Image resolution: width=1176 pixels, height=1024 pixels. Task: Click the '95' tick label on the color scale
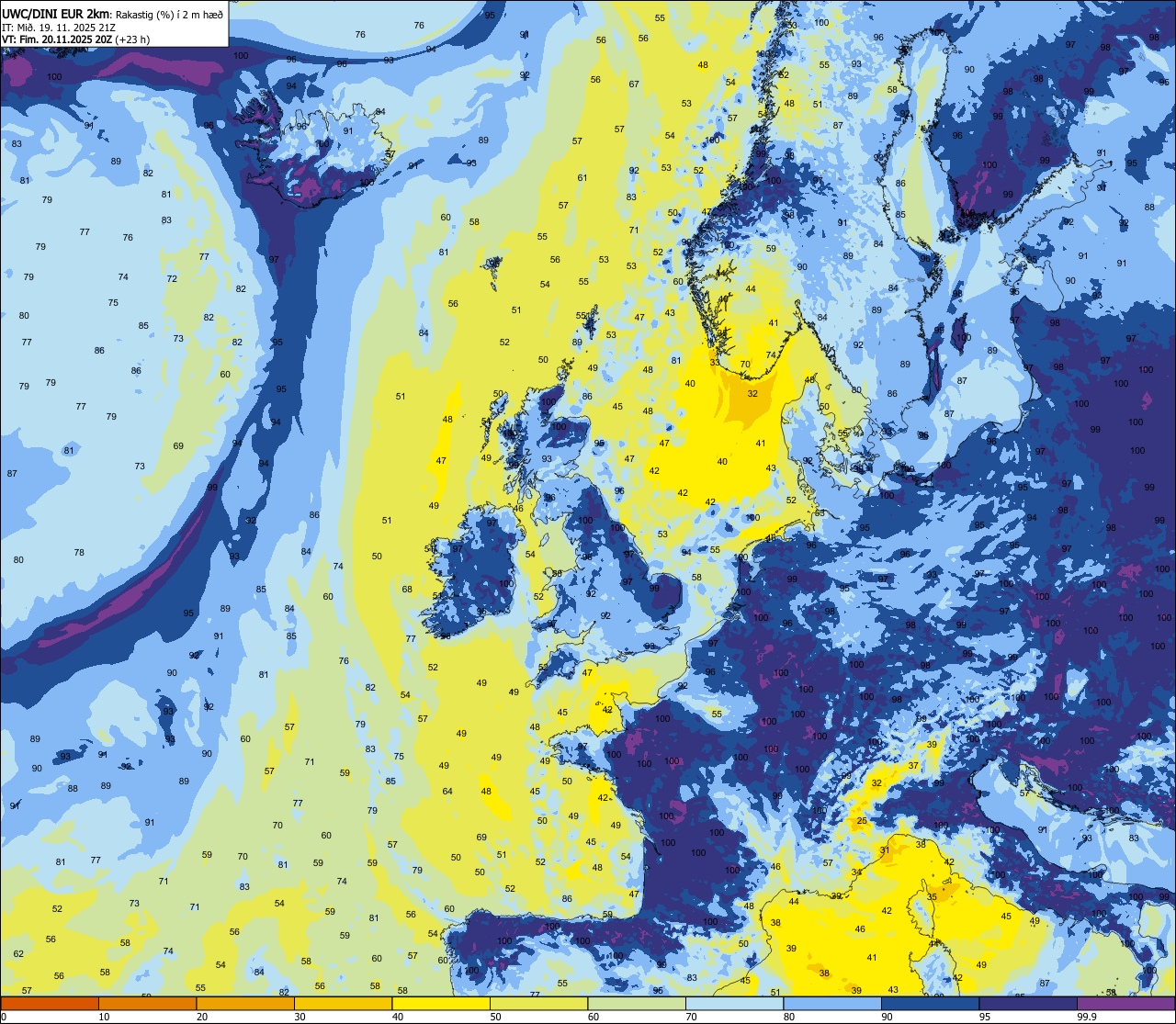pyautogui.click(x=985, y=1017)
